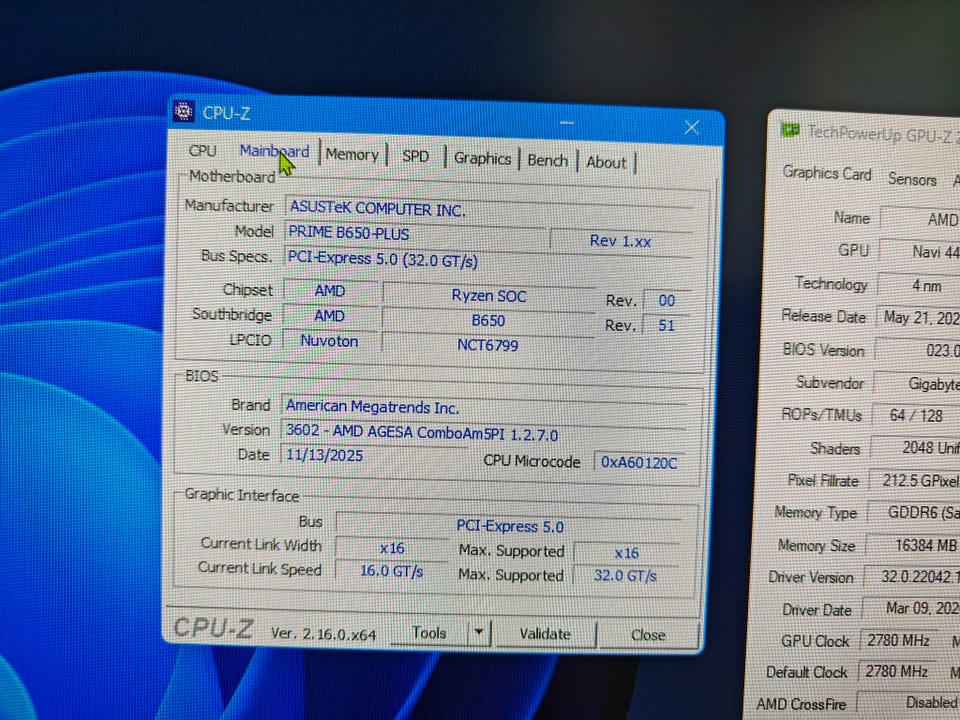Open the About tab
This screenshot has height=720, width=960.
606,162
